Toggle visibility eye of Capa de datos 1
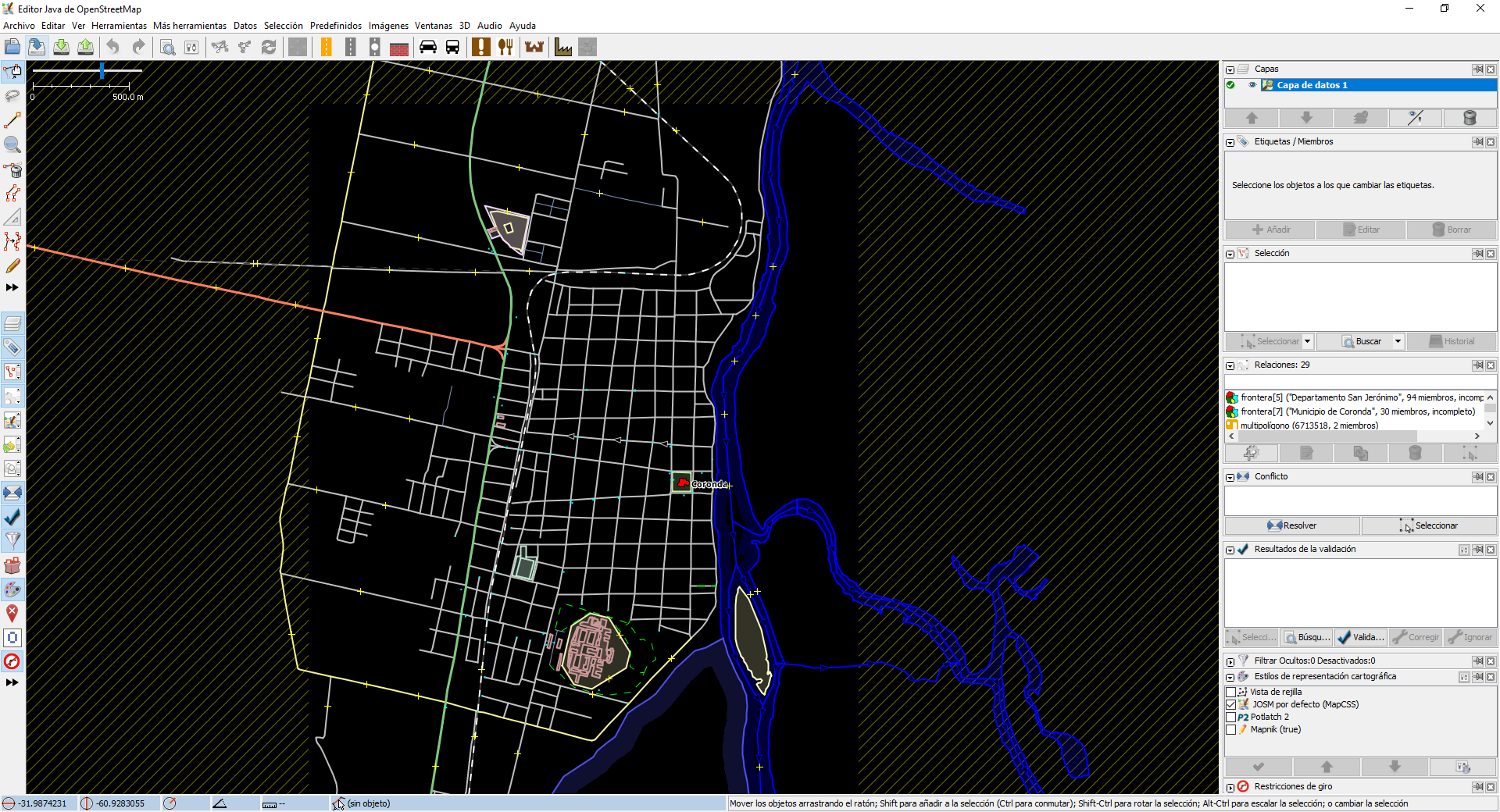The width and height of the screenshot is (1500, 812). pyautogui.click(x=1252, y=85)
